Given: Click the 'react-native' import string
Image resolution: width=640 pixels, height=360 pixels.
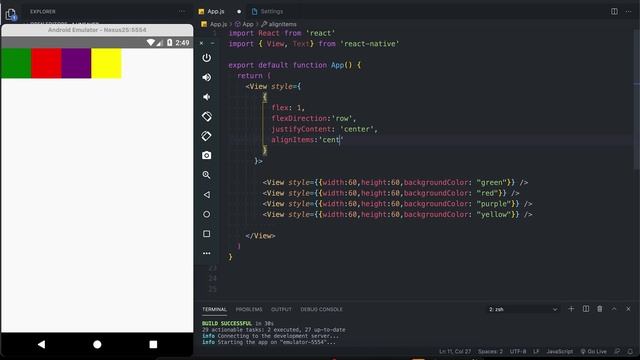Looking at the screenshot, I should 370,44.
